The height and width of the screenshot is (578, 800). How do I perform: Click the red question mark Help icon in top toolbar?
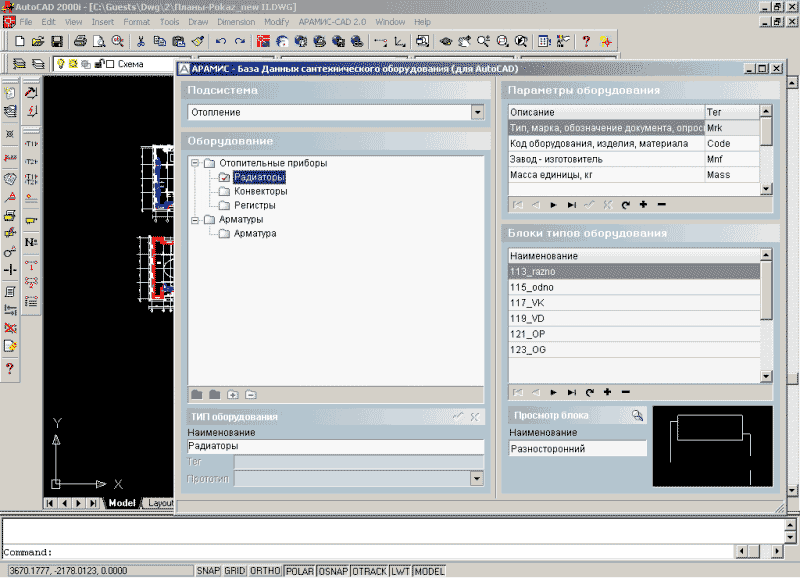pos(586,41)
